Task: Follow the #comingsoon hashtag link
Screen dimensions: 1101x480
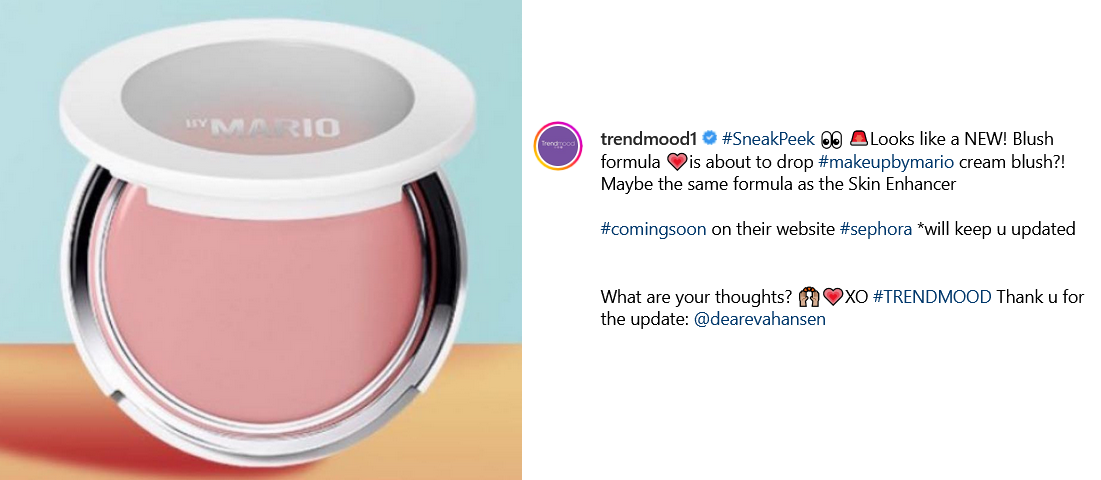Action: [x=654, y=229]
